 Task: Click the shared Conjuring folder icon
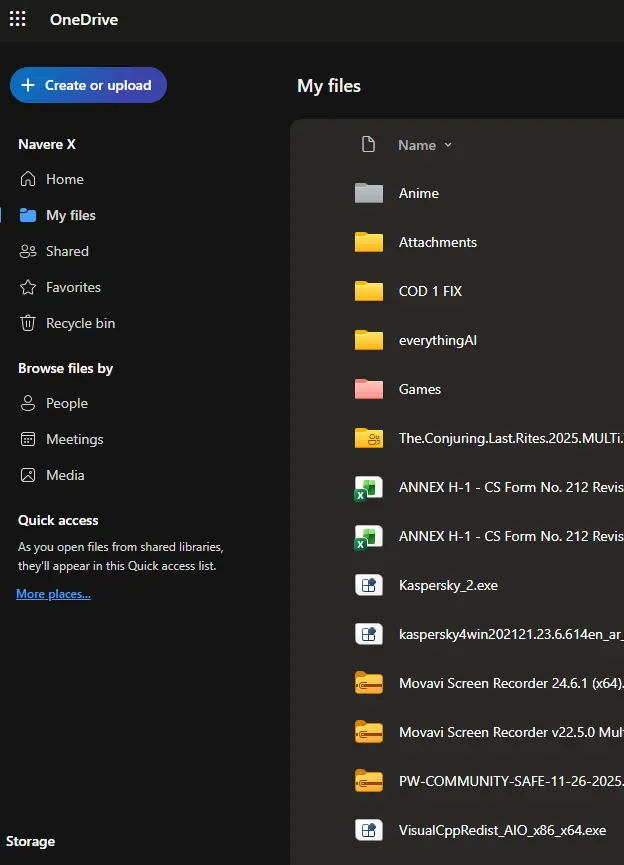click(369, 438)
